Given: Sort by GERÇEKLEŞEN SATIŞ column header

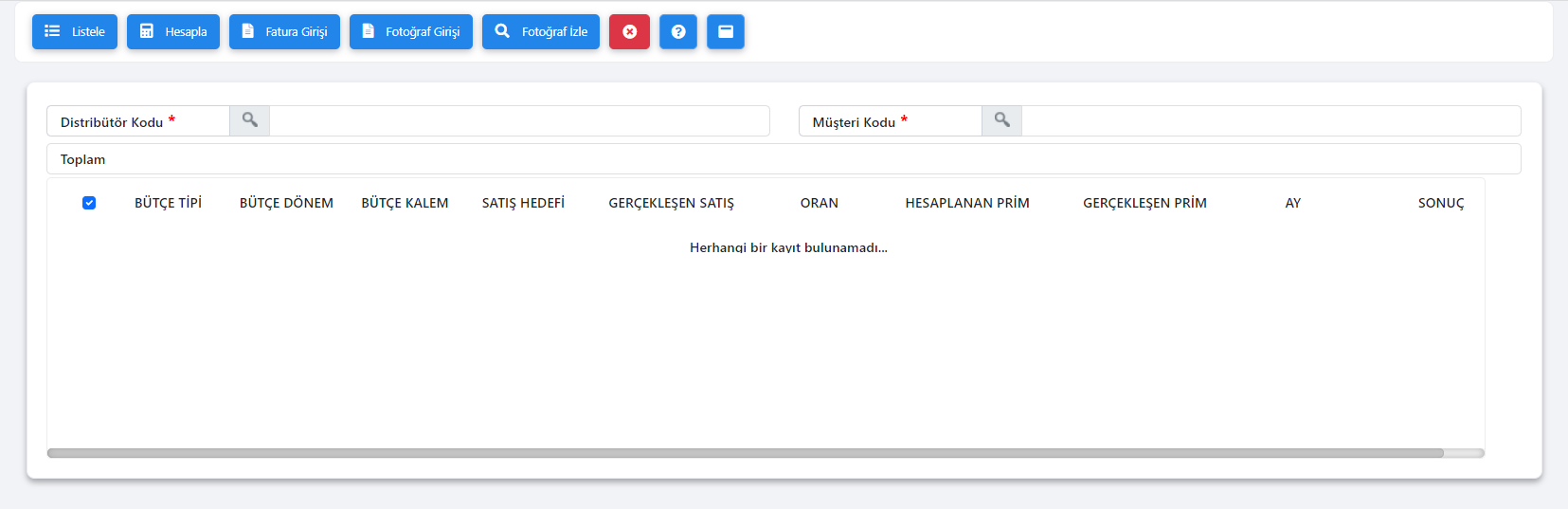Looking at the screenshot, I should click(x=671, y=203).
